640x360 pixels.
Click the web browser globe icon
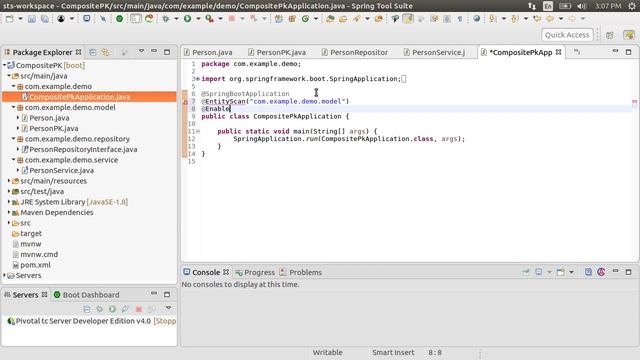[x=476, y=19]
